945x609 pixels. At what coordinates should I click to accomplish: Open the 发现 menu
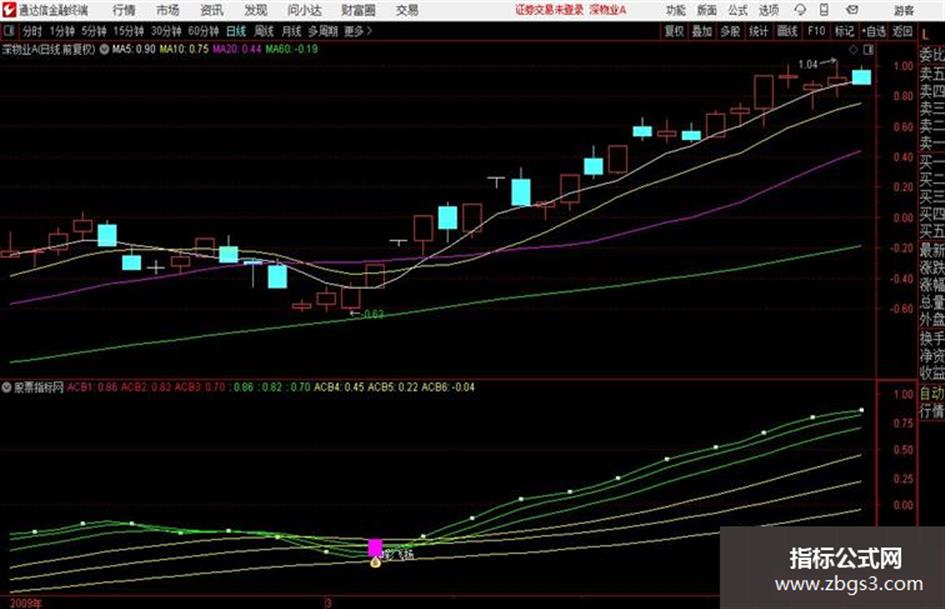point(256,10)
